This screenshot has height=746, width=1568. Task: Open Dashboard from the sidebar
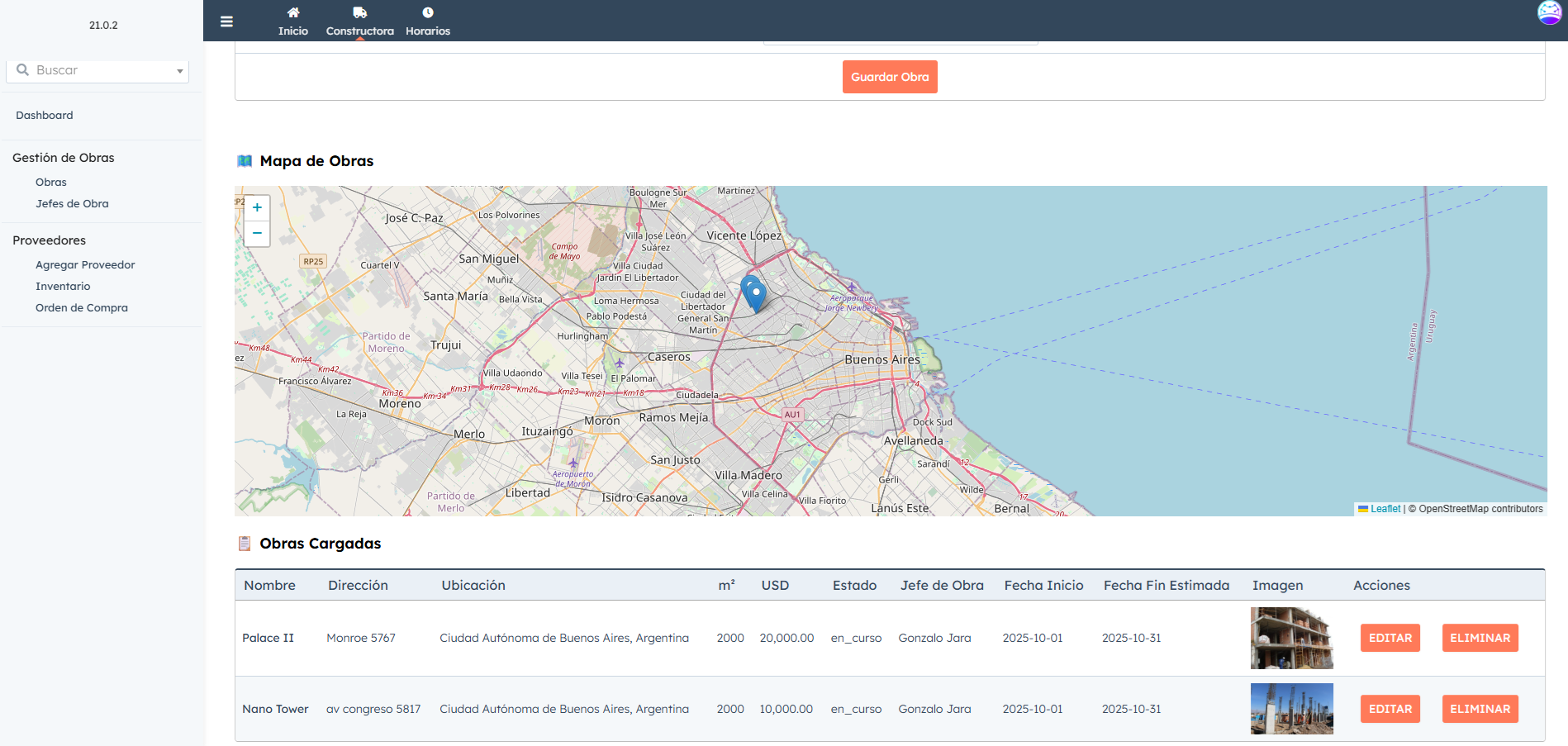point(45,116)
